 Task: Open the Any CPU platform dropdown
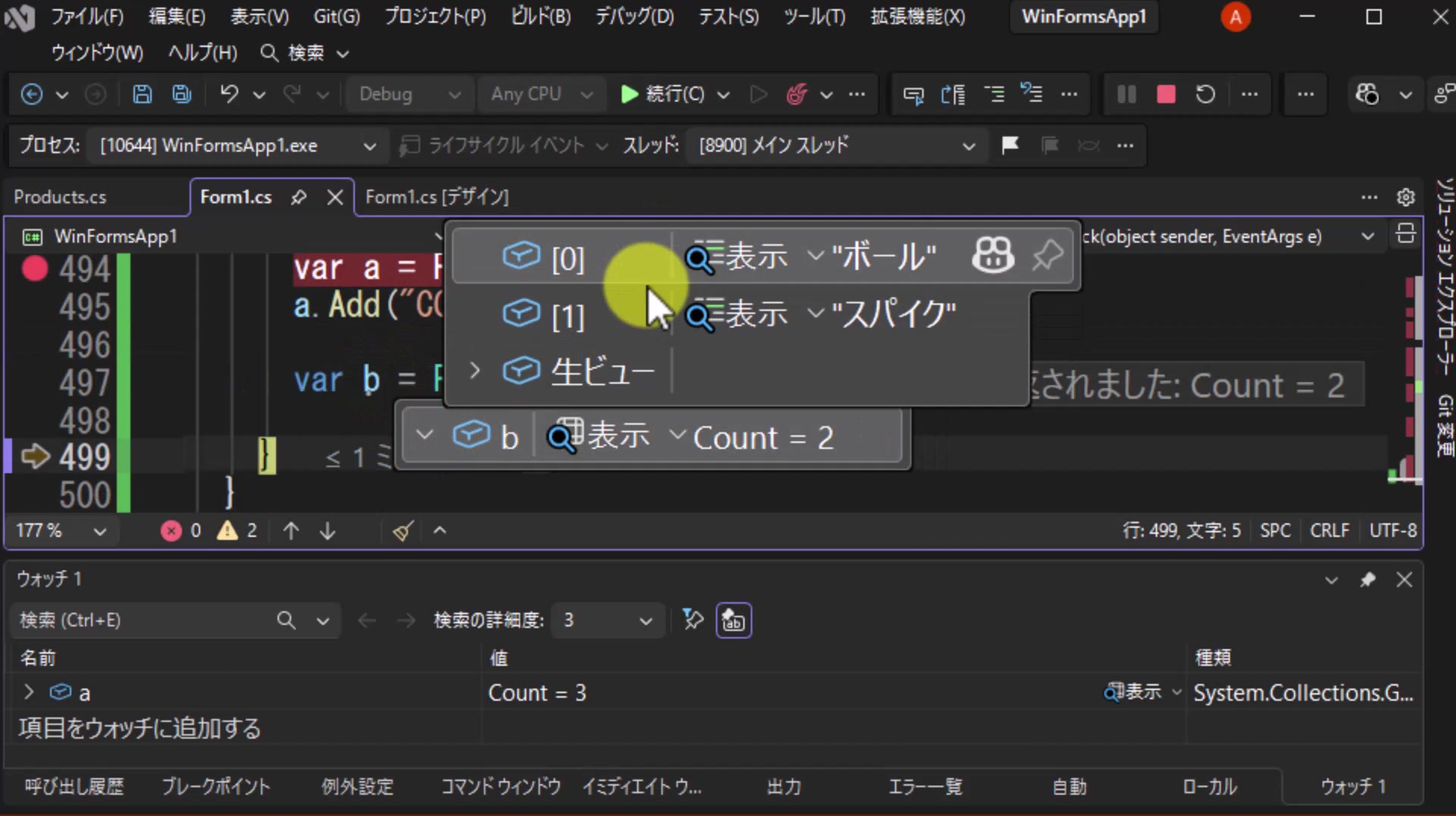(541, 94)
